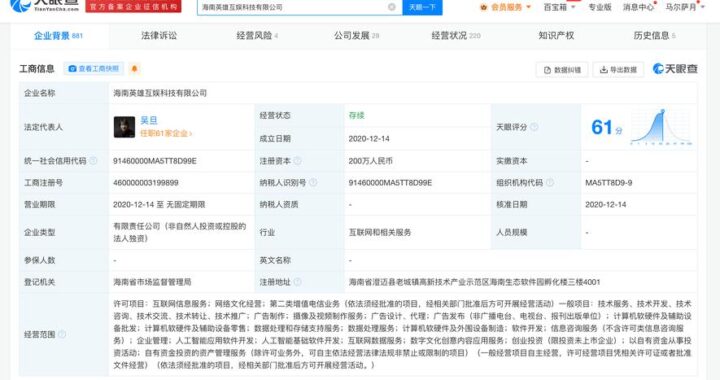Click help icon next to 天眼评分
Viewport: 720px width, 380px height.
[534, 127]
